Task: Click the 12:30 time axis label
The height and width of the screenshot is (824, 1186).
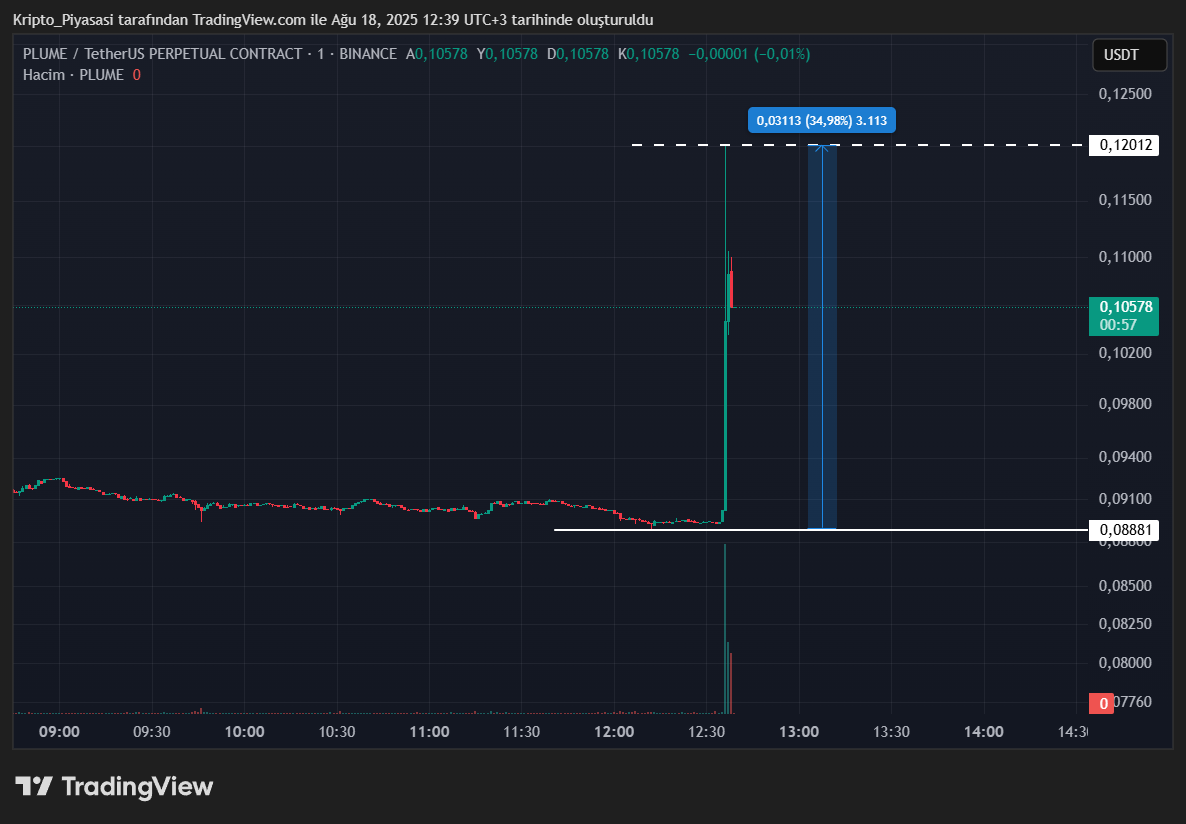Action: [x=706, y=732]
